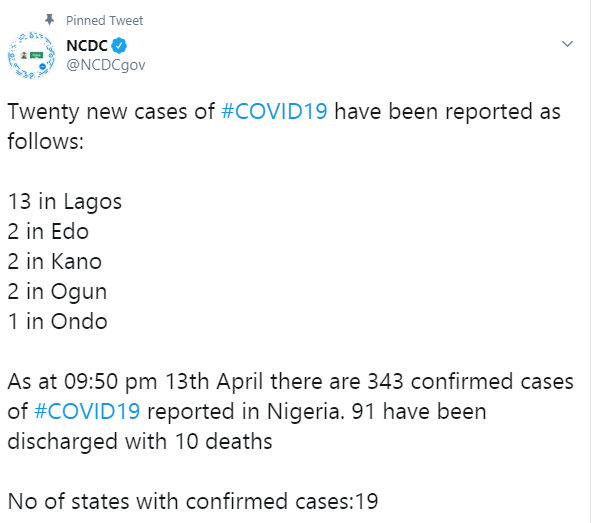
Task: Open the NCDC display name link
Action: click(x=87, y=46)
